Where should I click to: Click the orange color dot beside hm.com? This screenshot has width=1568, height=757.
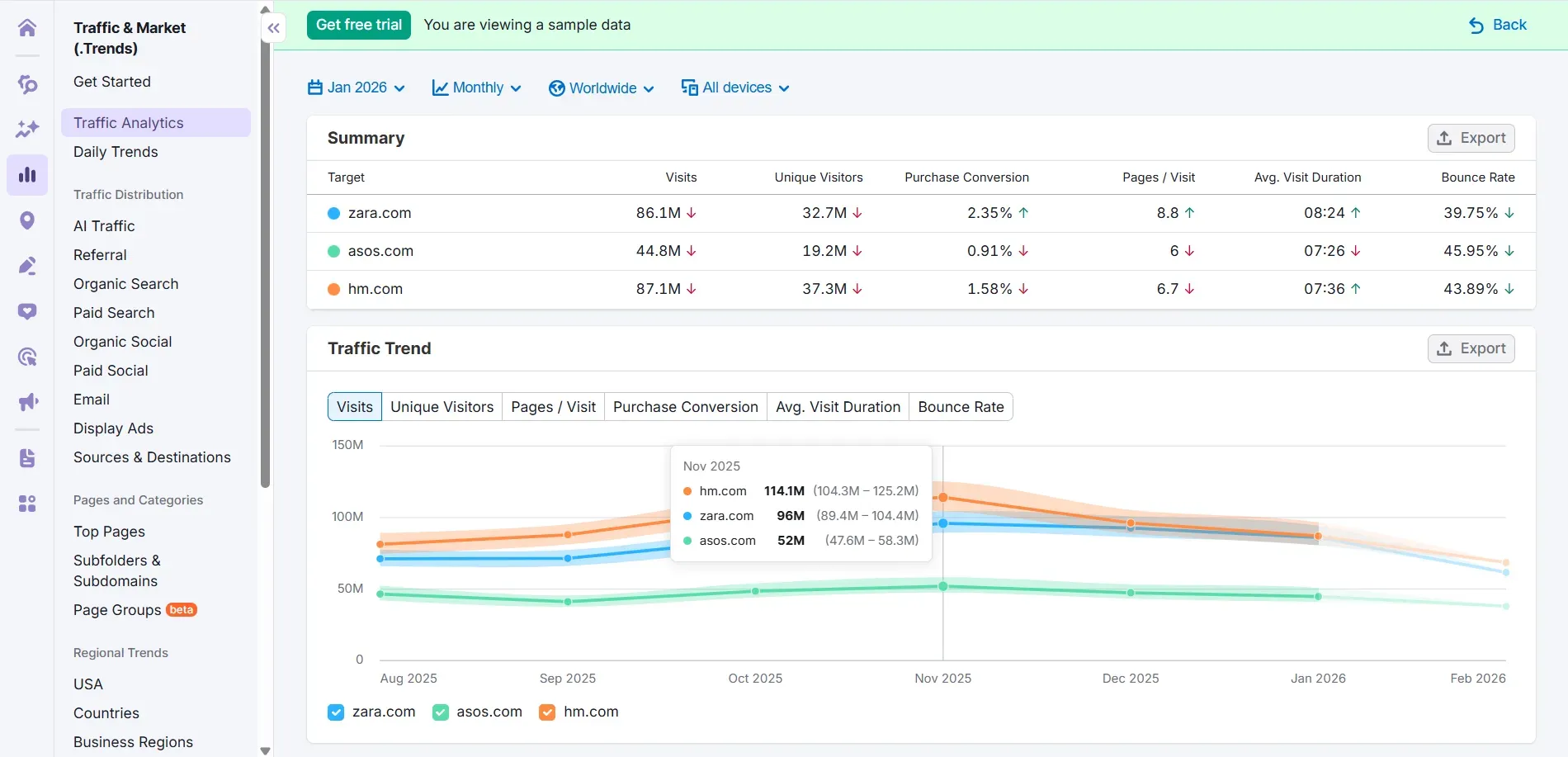tap(333, 289)
